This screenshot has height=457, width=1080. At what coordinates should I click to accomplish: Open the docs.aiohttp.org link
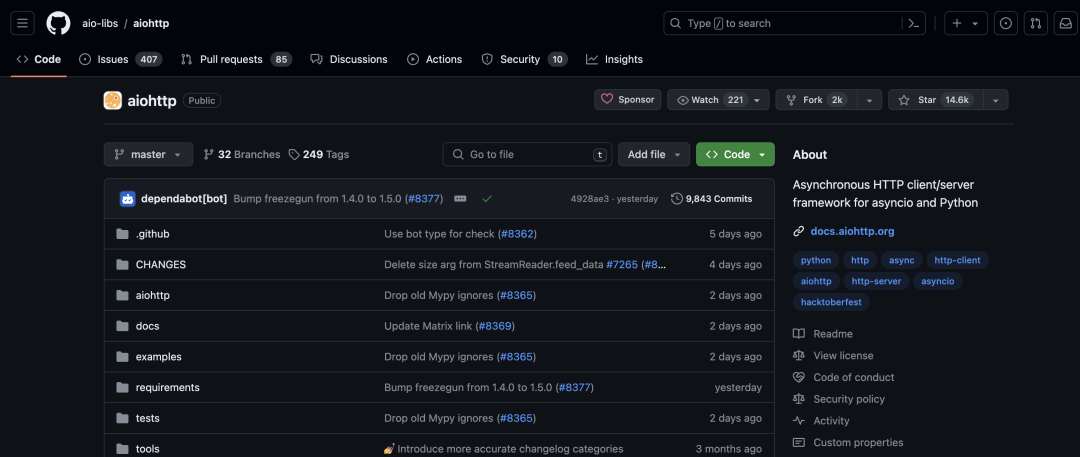(852, 232)
